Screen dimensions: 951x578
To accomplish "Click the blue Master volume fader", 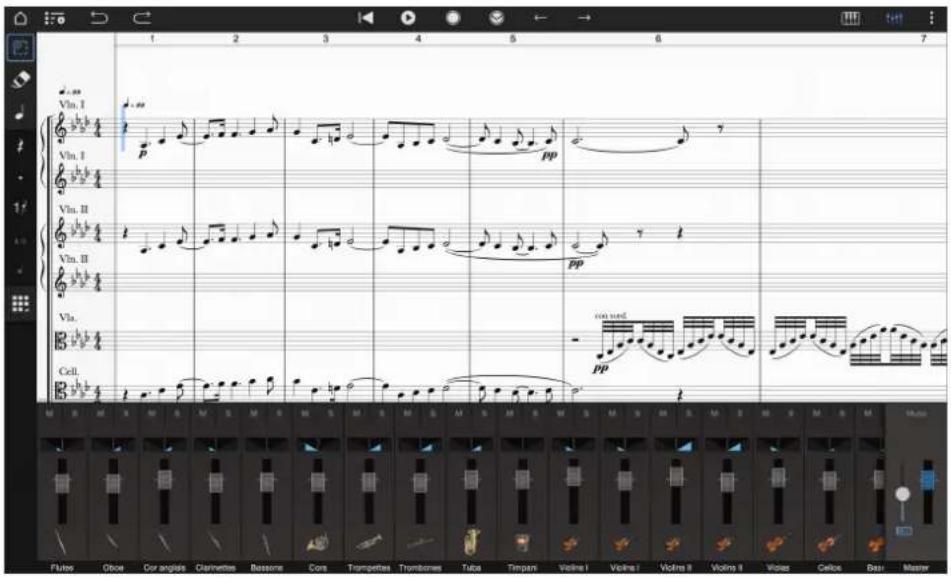I will coord(928,480).
